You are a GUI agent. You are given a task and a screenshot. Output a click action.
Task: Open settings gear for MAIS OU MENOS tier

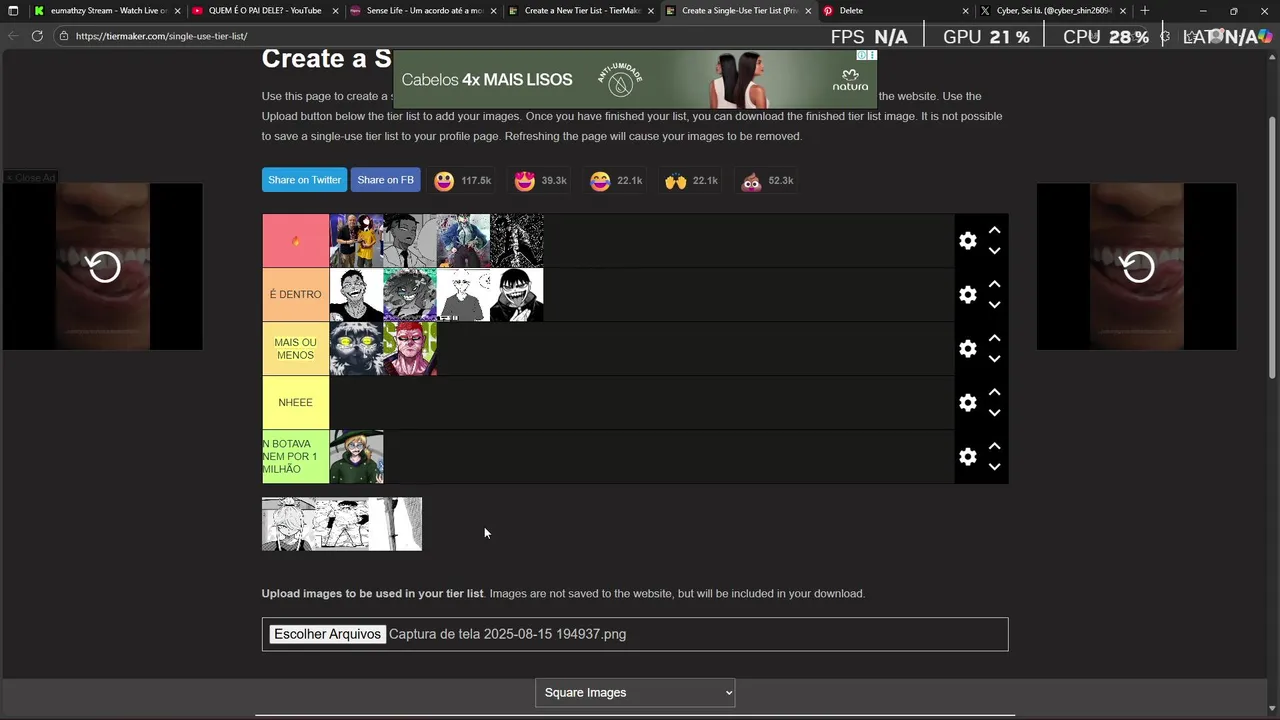point(967,349)
